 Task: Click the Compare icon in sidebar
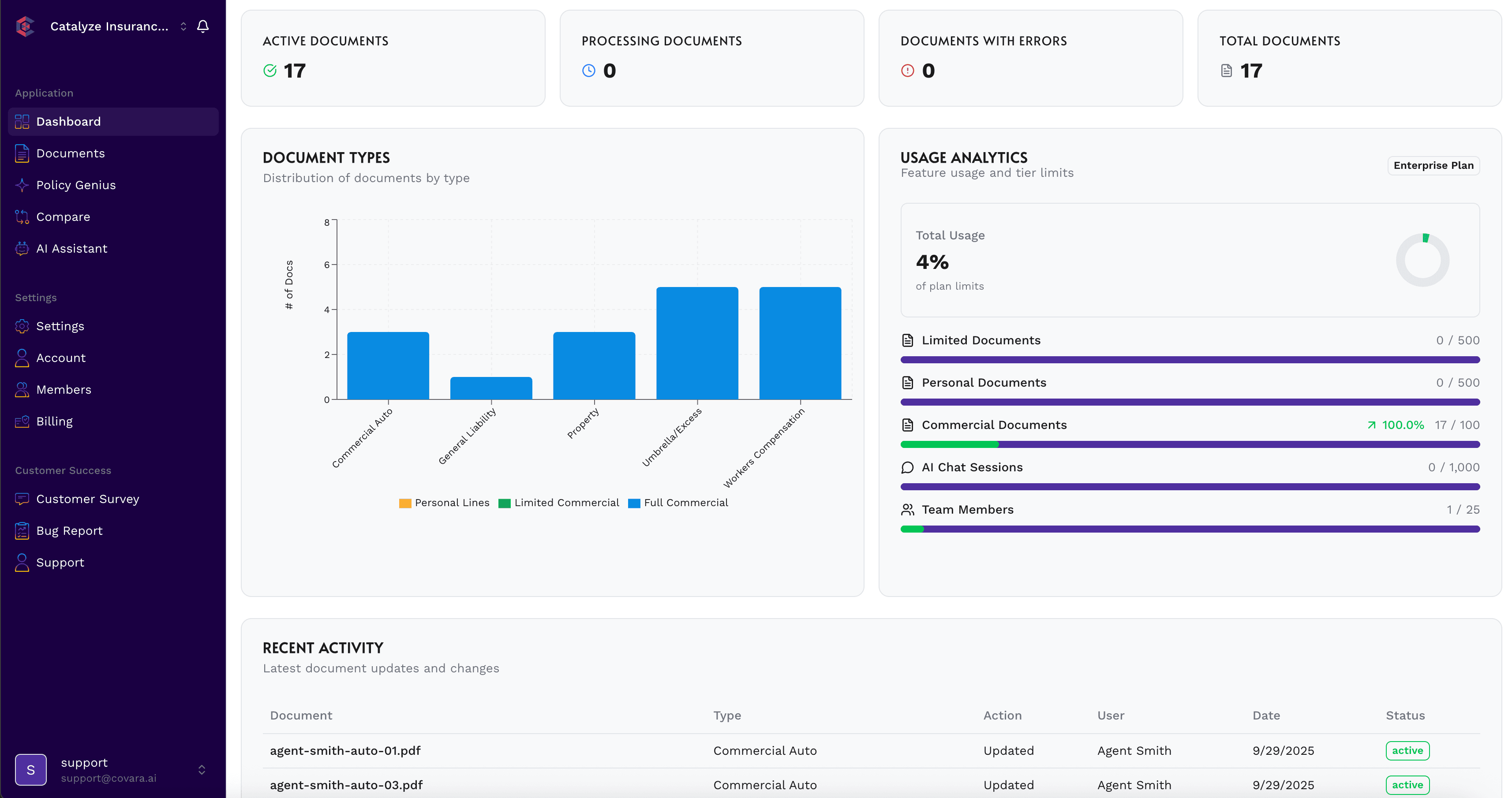[22, 217]
